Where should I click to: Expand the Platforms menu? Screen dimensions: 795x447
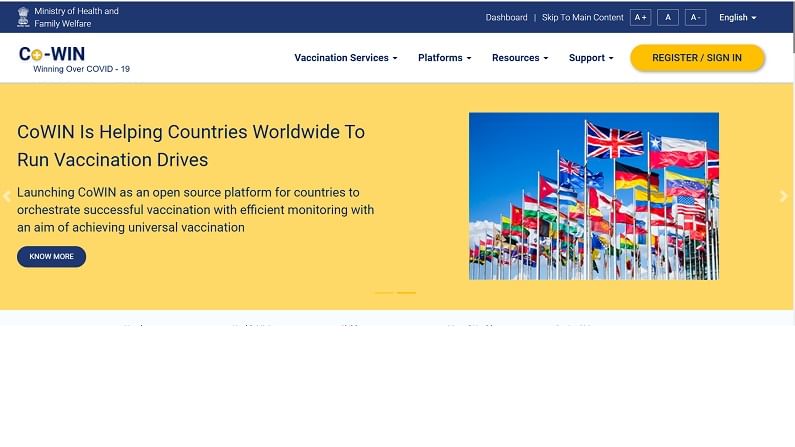(445, 58)
